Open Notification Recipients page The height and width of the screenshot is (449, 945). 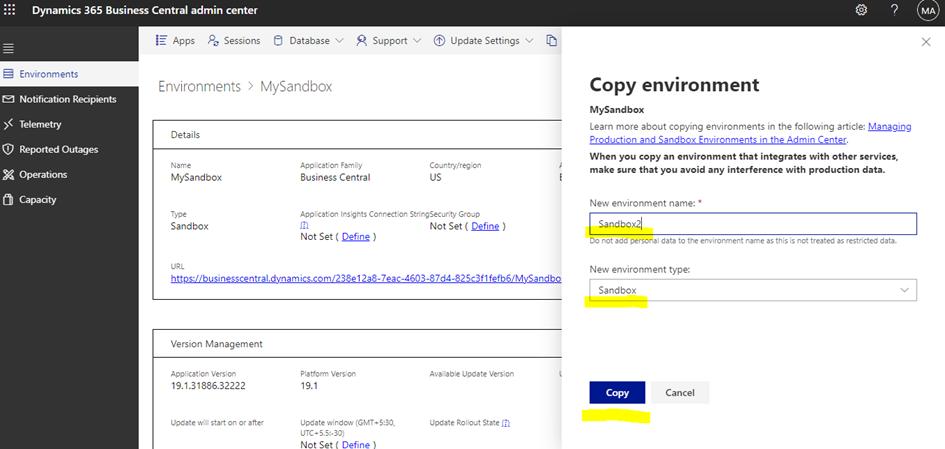click(x=68, y=99)
